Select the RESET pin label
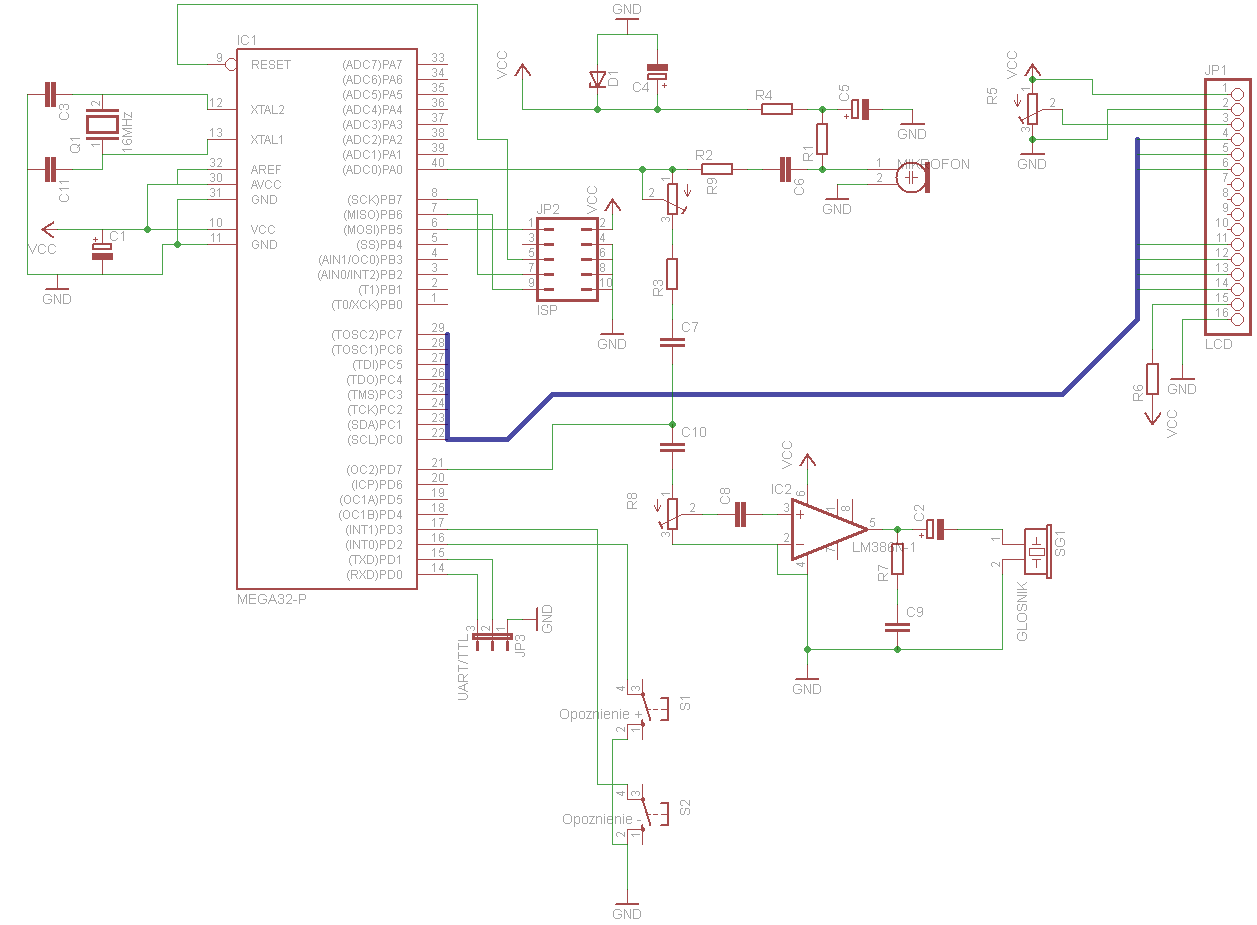The height and width of the screenshot is (925, 1257). click(271, 64)
